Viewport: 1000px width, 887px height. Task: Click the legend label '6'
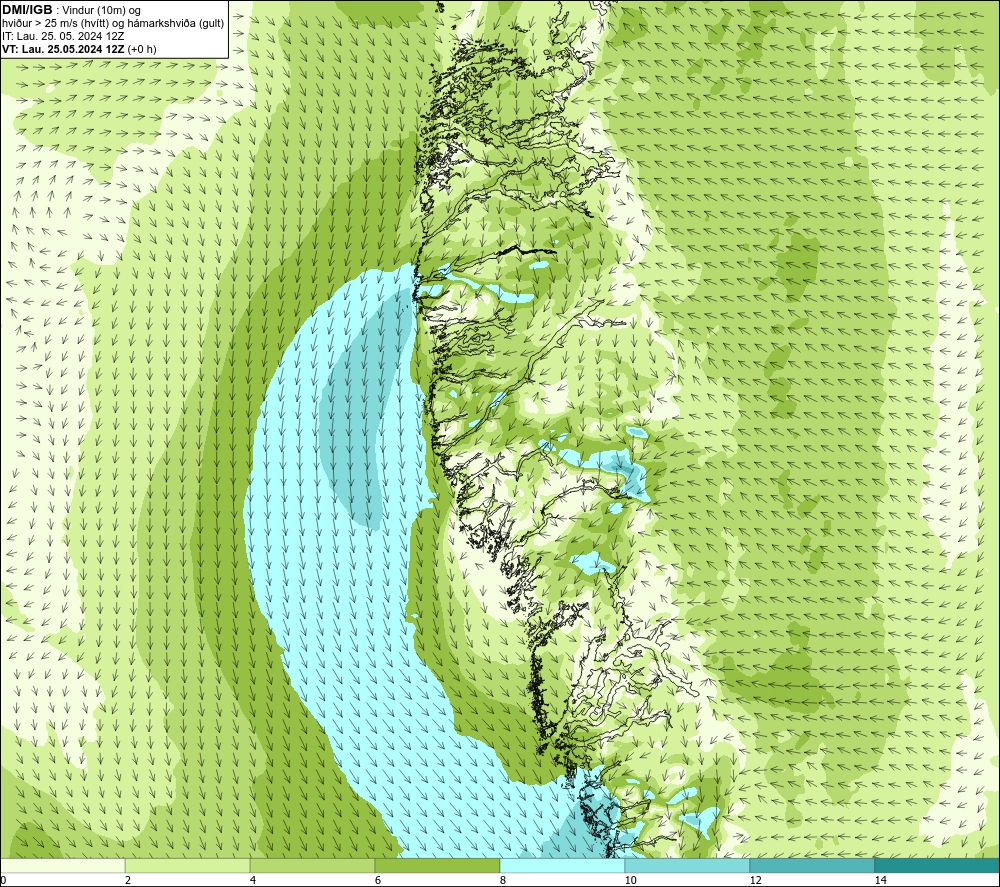pyautogui.click(x=378, y=880)
